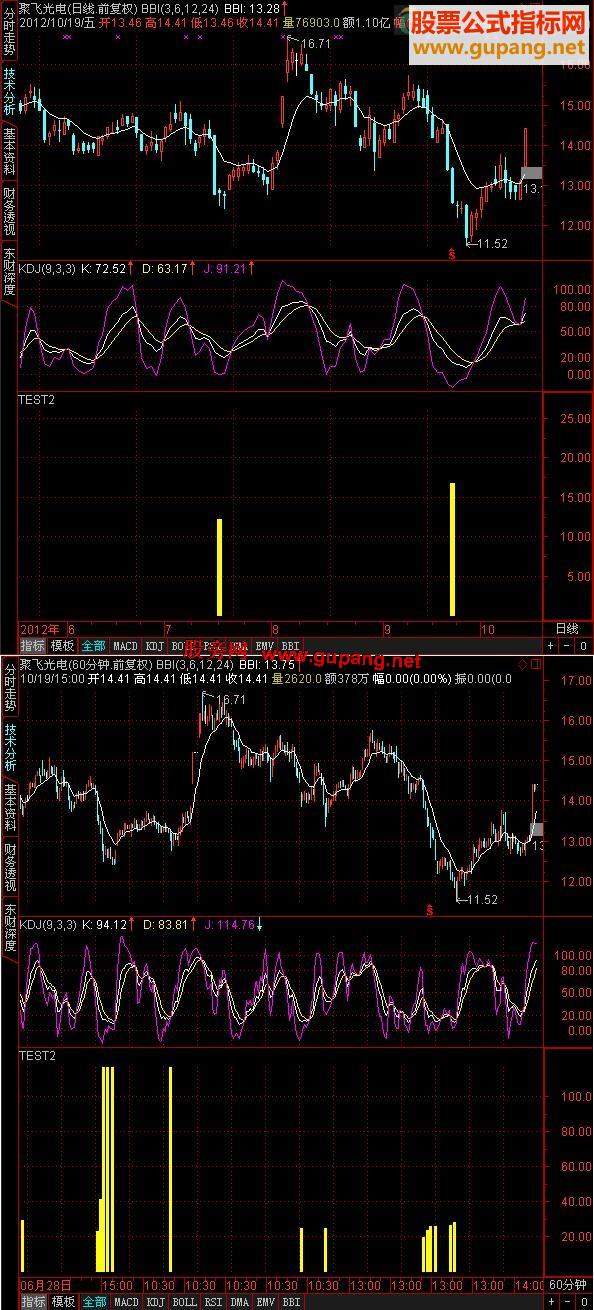Click TEST2 label in daily panel

tap(37, 398)
